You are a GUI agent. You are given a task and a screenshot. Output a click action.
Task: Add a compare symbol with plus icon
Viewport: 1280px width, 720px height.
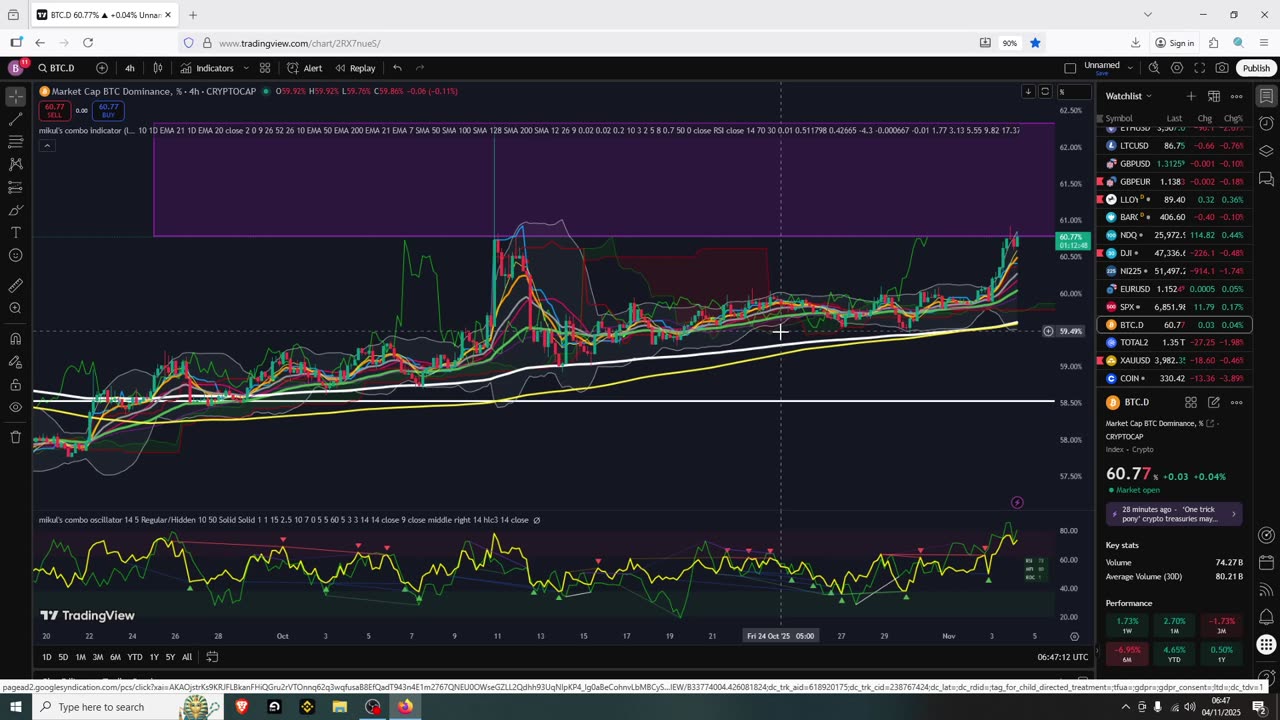click(102, 68)
